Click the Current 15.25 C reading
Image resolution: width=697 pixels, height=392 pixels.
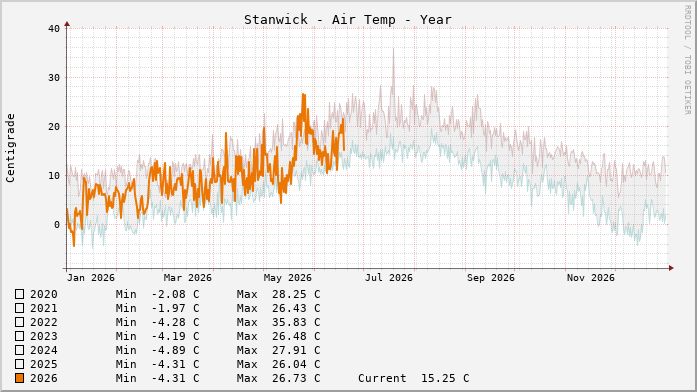pos(414,378)
